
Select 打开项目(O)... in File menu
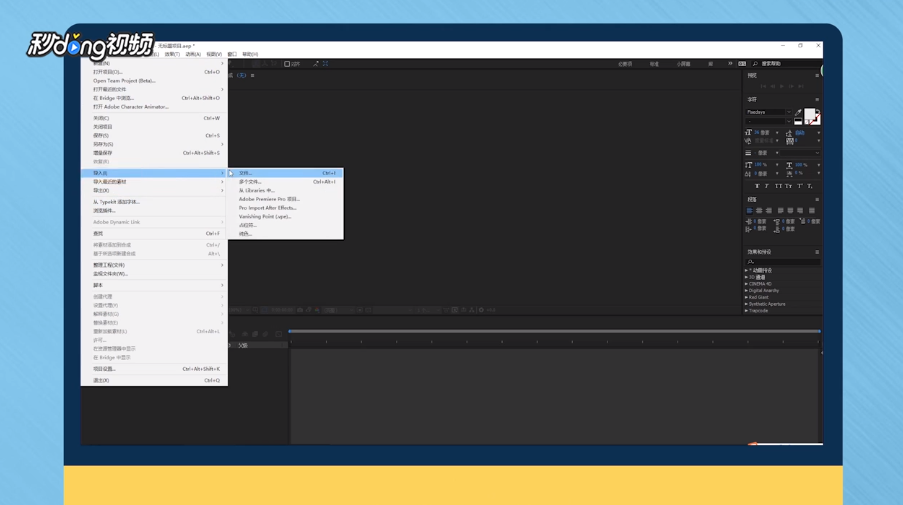click(x=154, y=72)
